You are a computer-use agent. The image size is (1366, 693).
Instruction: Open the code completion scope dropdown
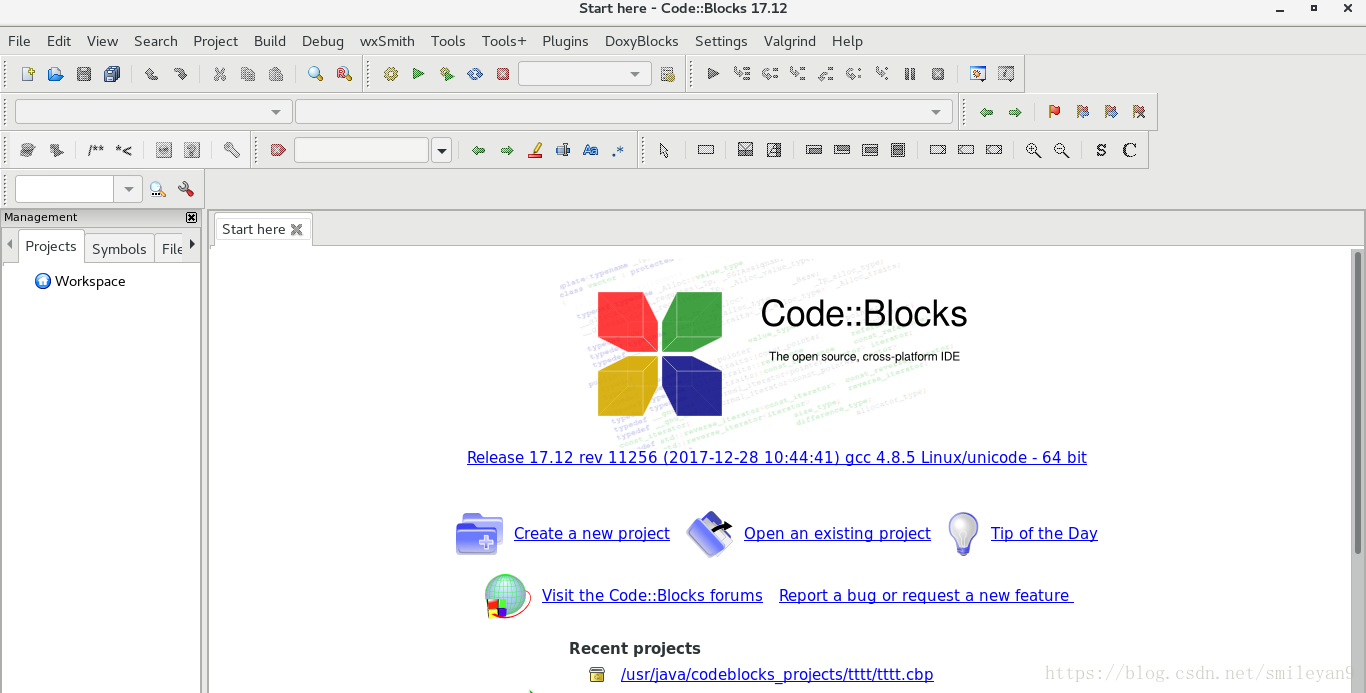[x=153, y=112]
